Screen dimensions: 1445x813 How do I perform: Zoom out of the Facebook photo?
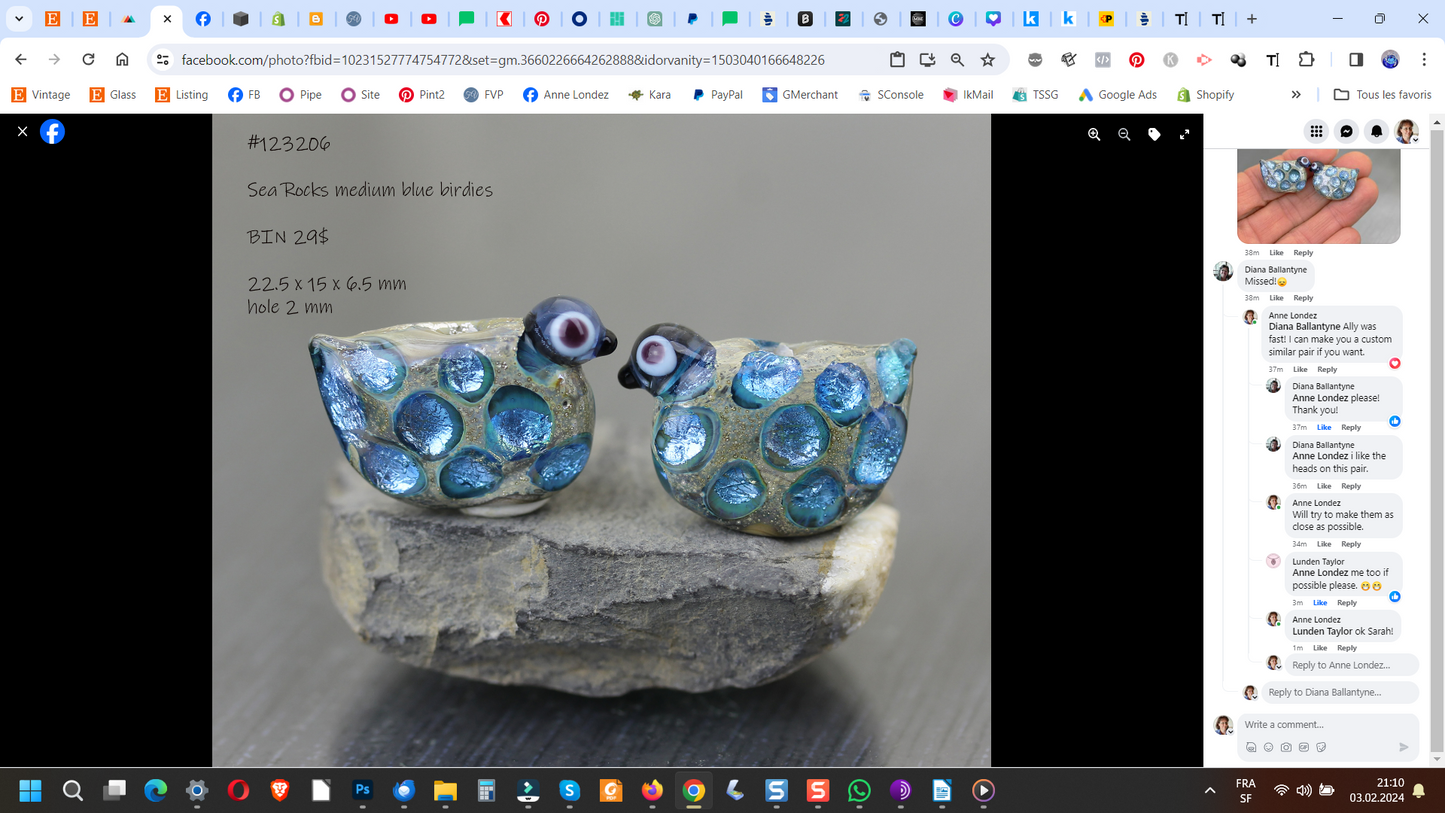1124,134
